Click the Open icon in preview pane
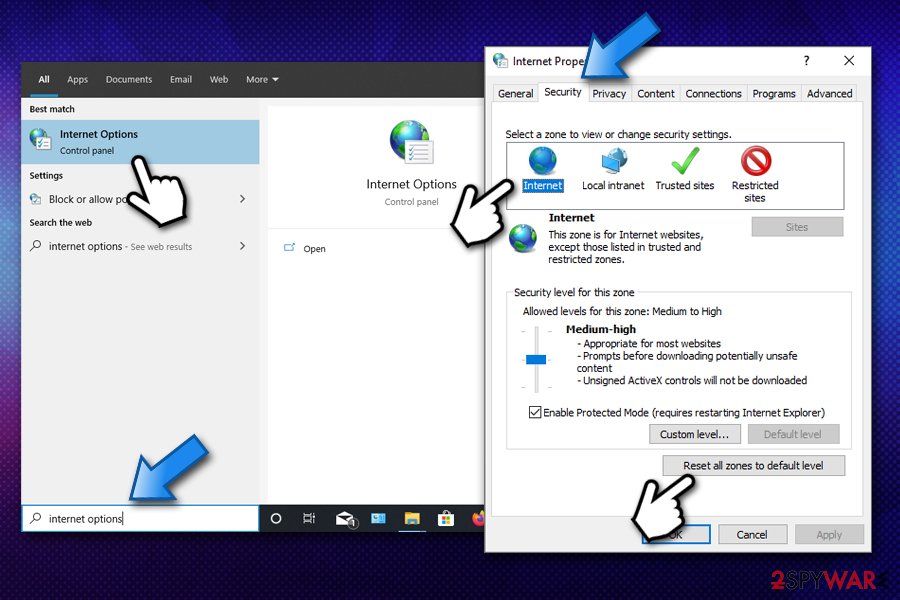Screen dimensions: 900x600 point(289,248)
